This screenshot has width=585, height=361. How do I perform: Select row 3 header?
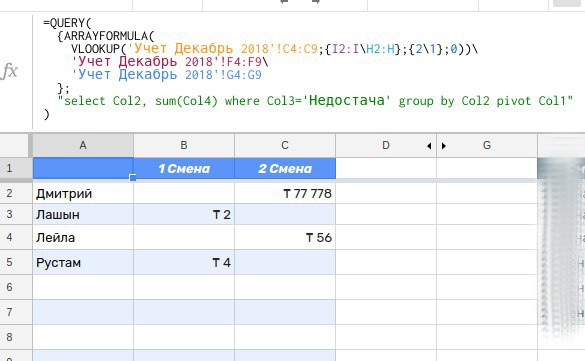(16, 214)
